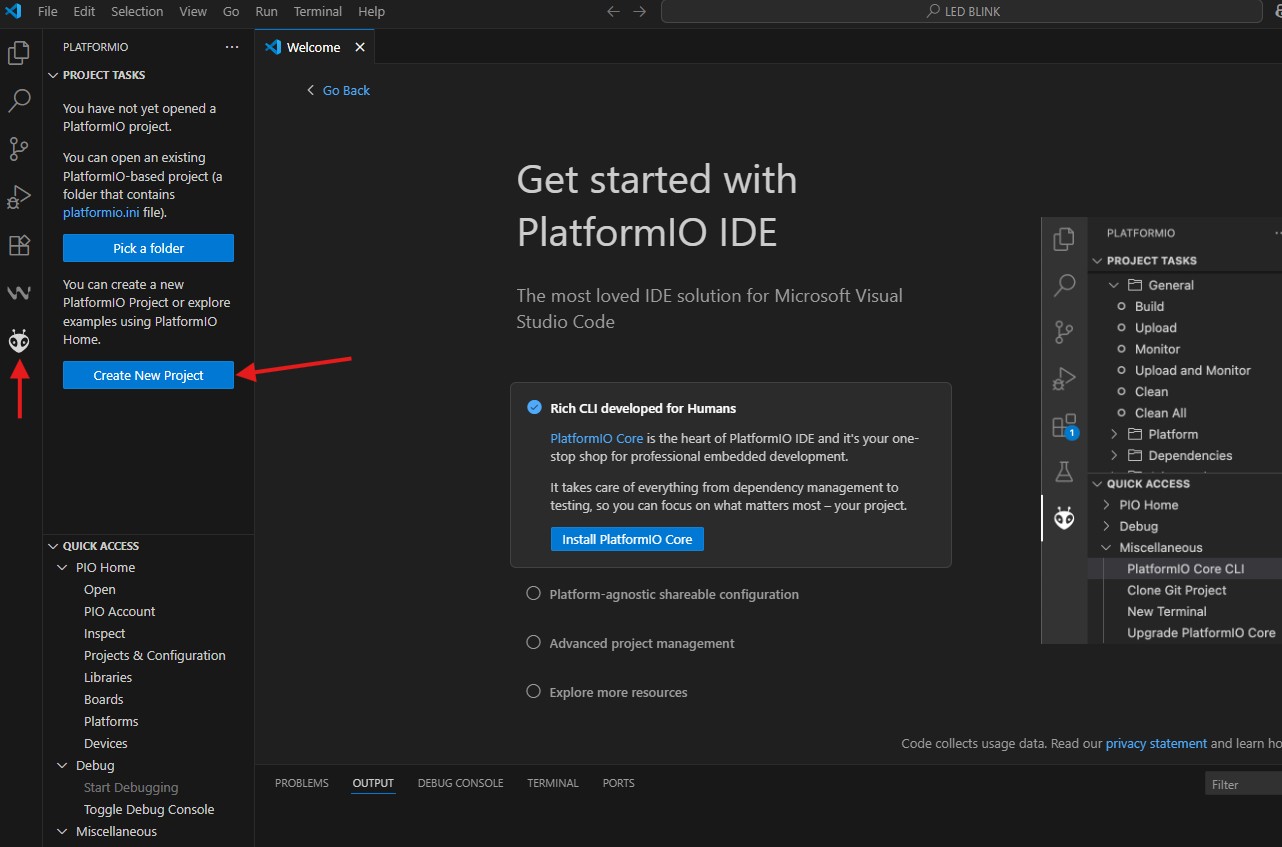Open the Run menu

(267, 12)
